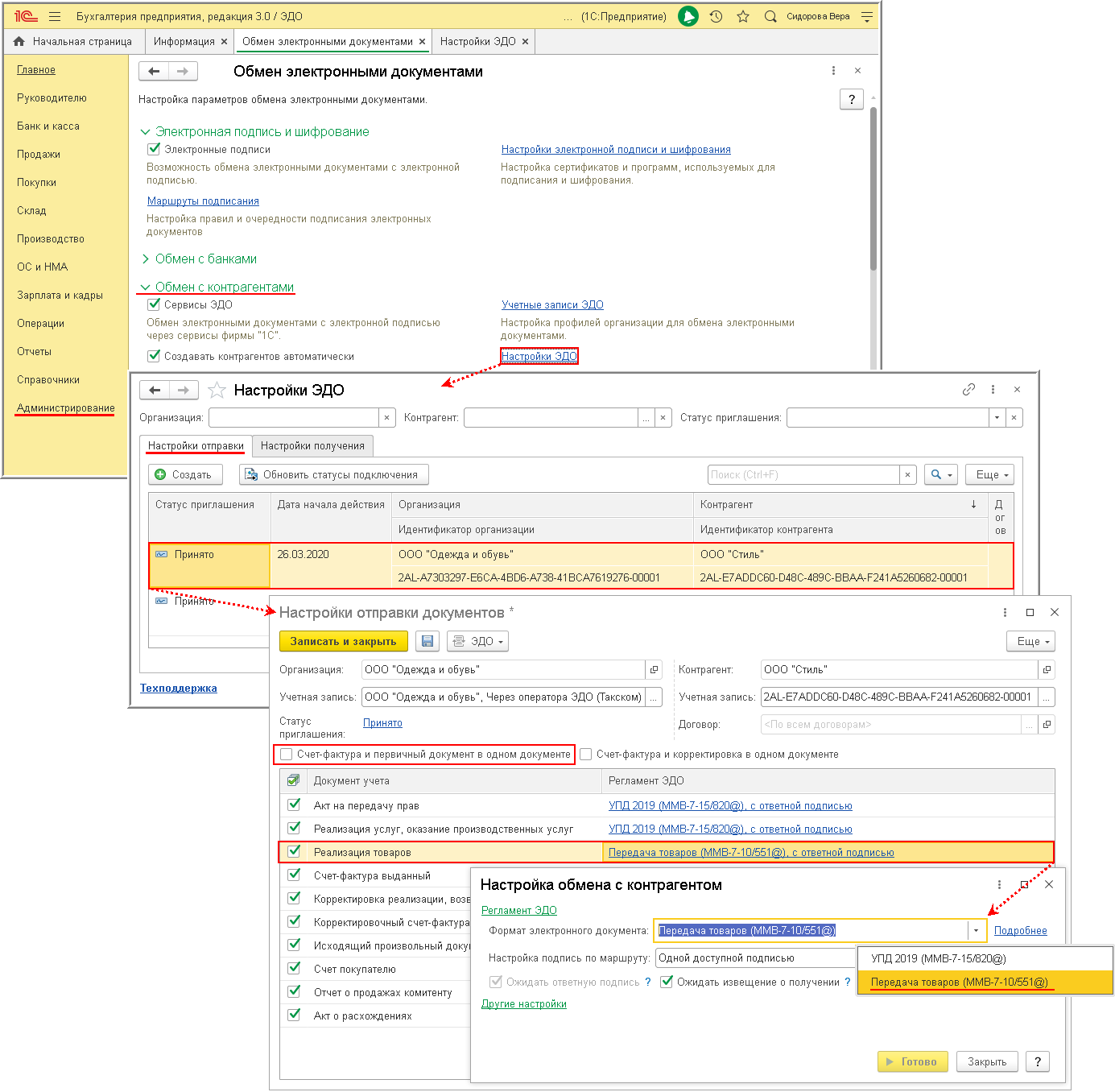Click Обновить статусы подключения button
1115x1092 pixels.
(334, 475)
